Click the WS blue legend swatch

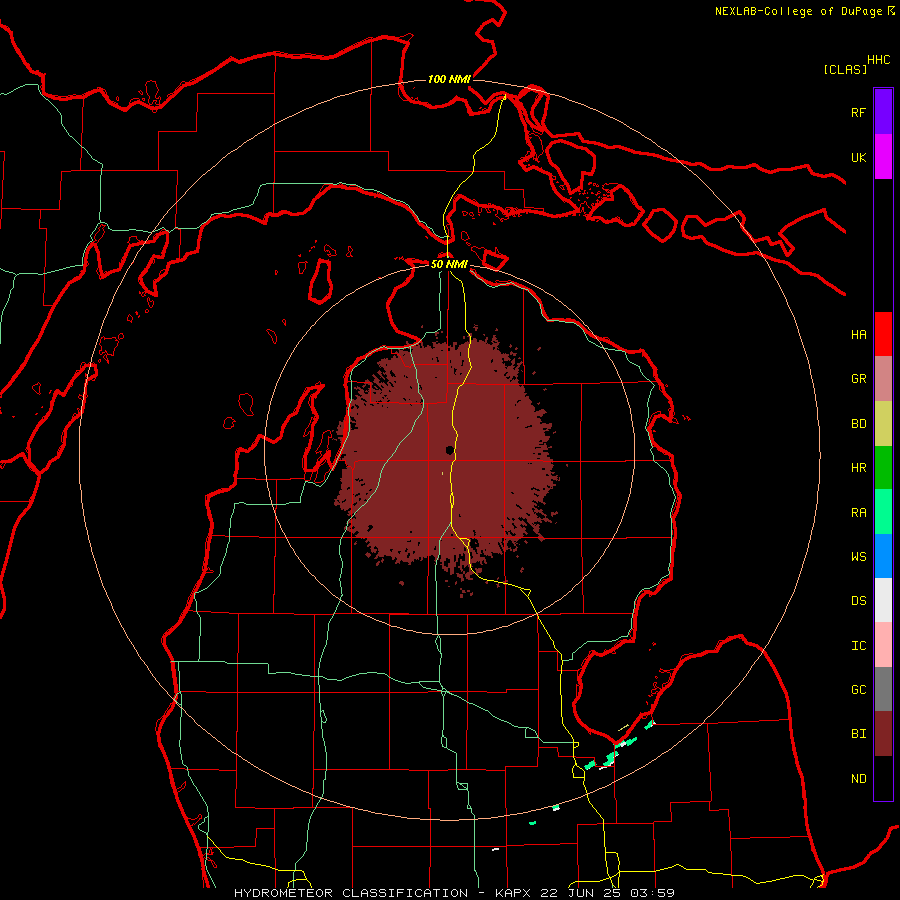click(883, 556)
